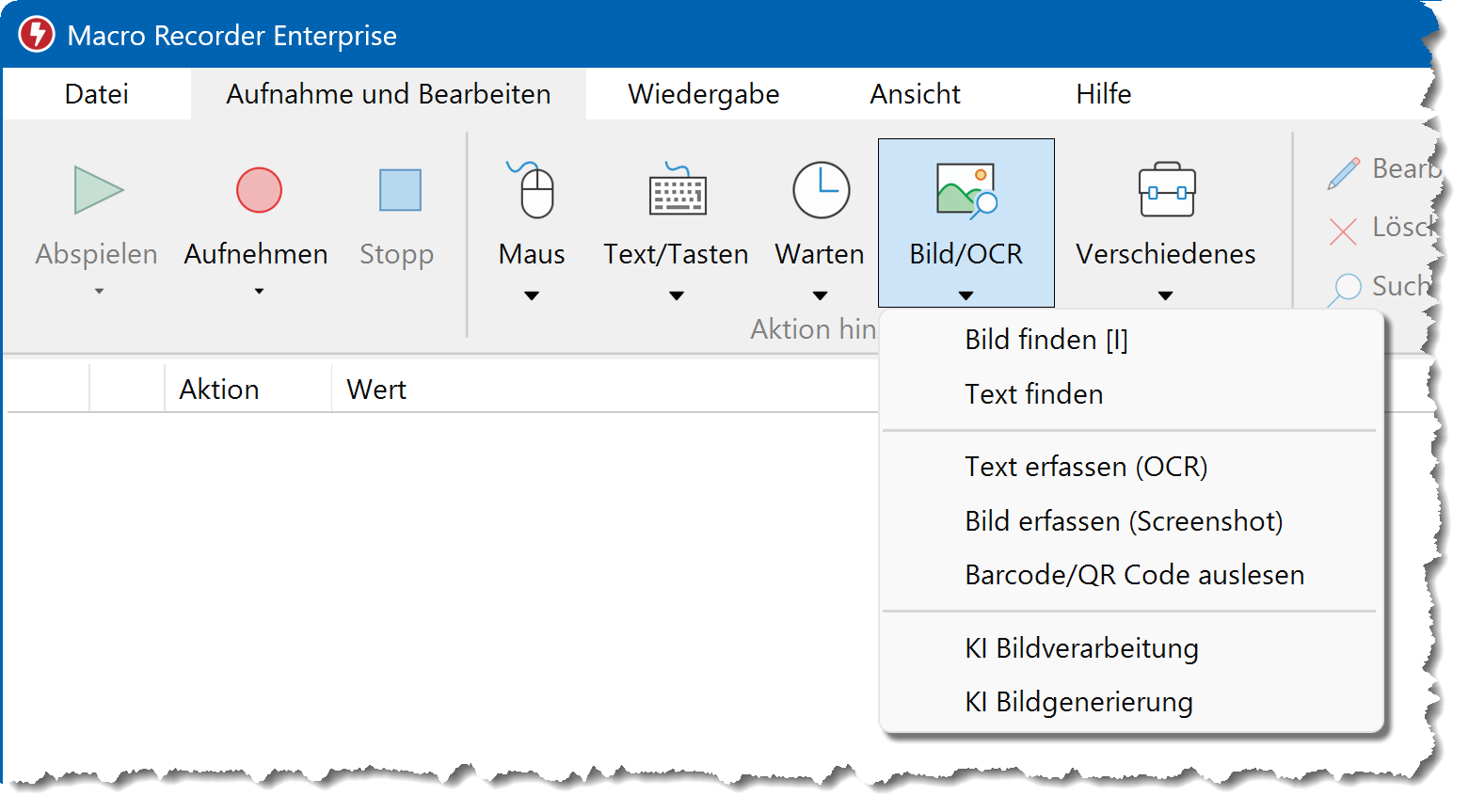Select the Maus mouse action icon
The image size is (1469, 812).
click(533, 190)
